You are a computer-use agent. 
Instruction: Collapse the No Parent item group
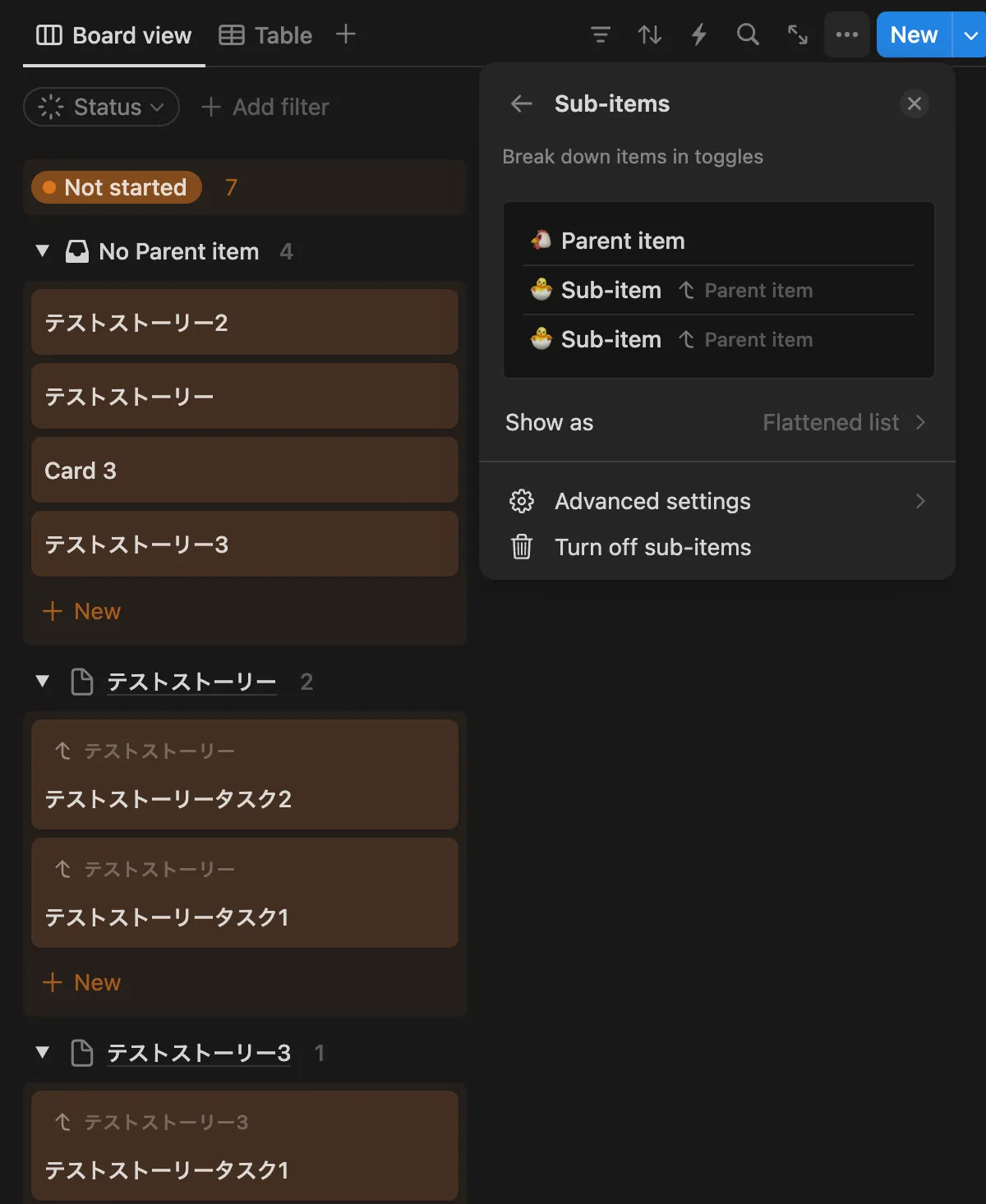(x=43, y=251)
